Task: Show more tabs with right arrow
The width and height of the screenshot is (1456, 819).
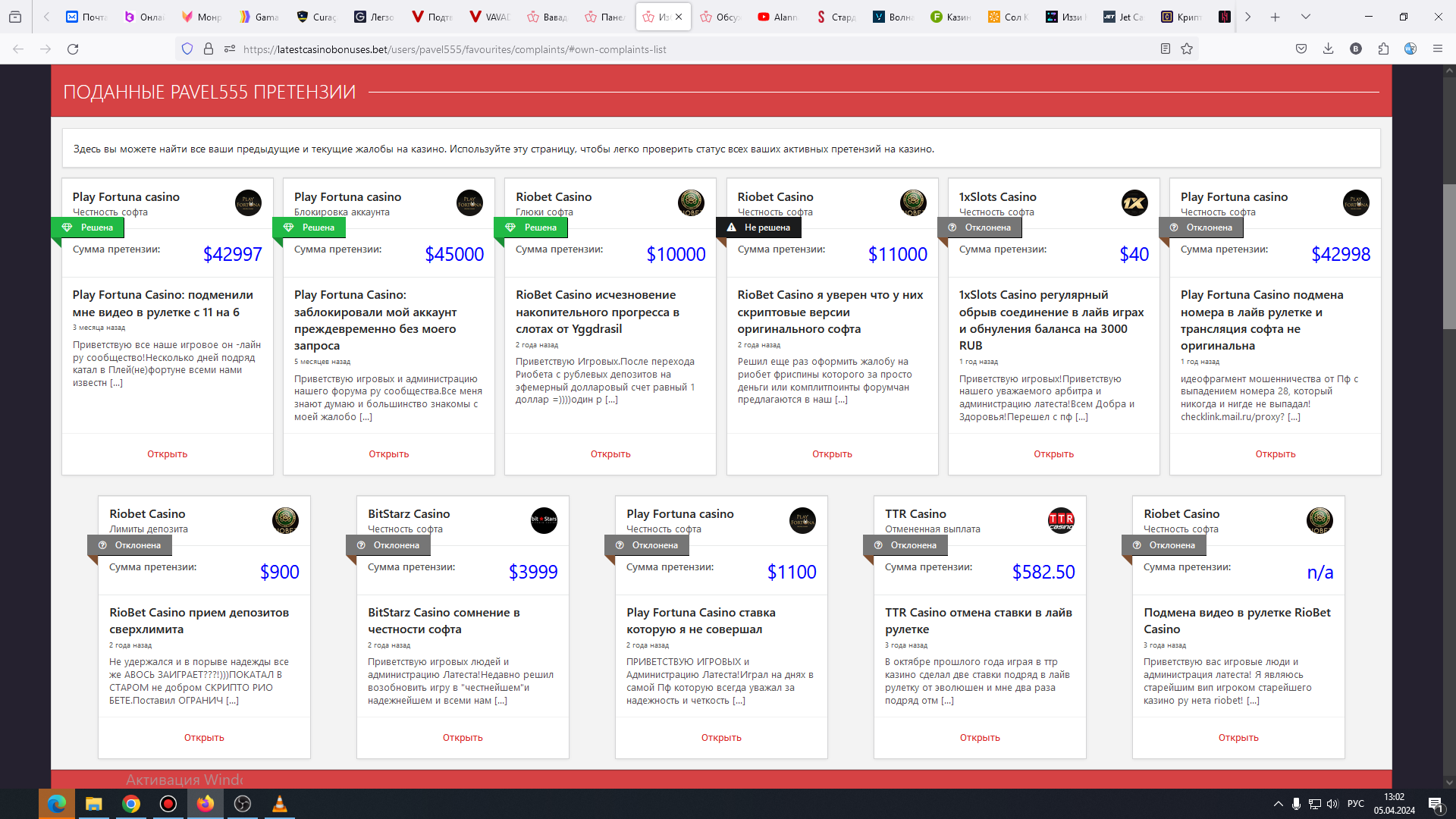Action: pos(1247,17)
